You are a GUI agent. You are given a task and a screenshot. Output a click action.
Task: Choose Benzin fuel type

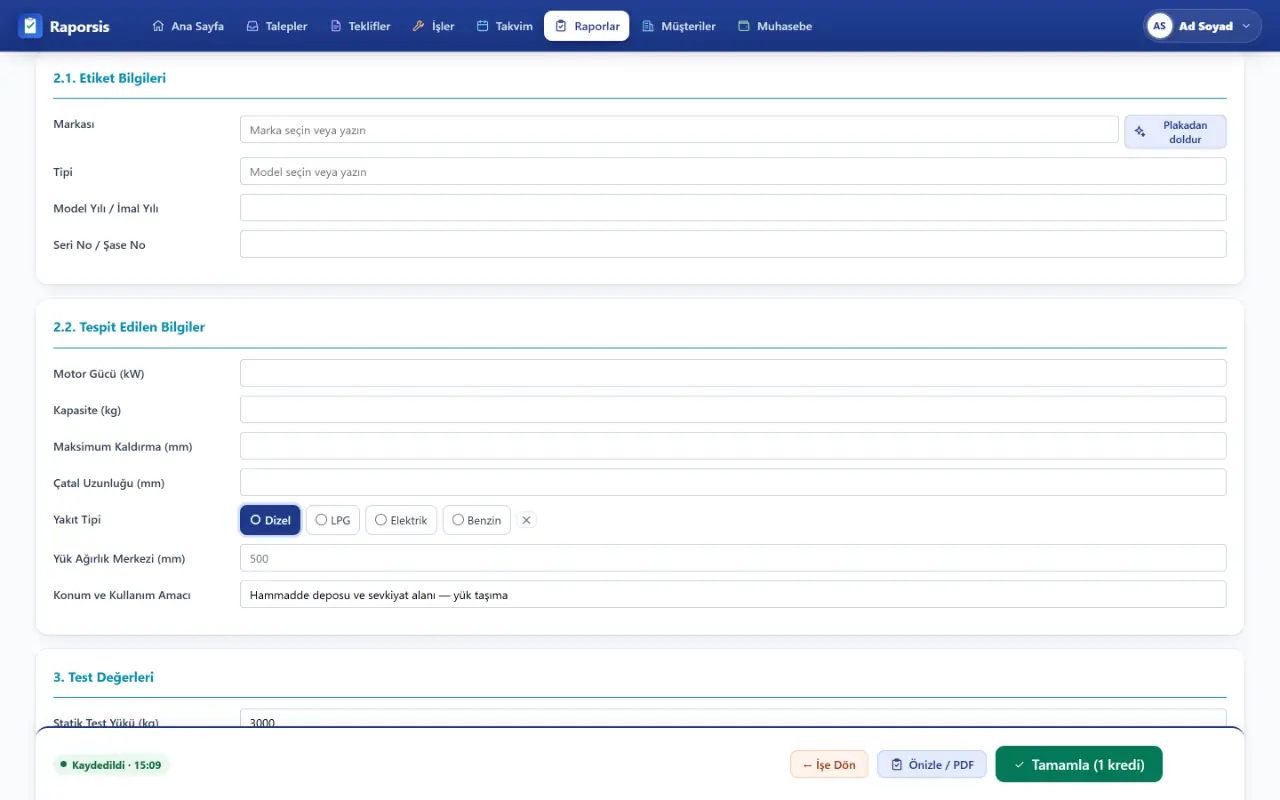[477, 520]
